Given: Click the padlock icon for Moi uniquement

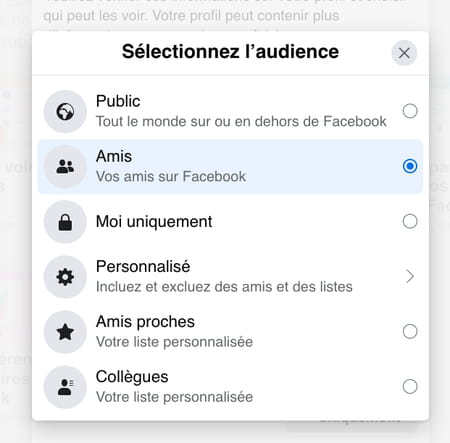Looking at the screenshot, I should pos(65,222).
